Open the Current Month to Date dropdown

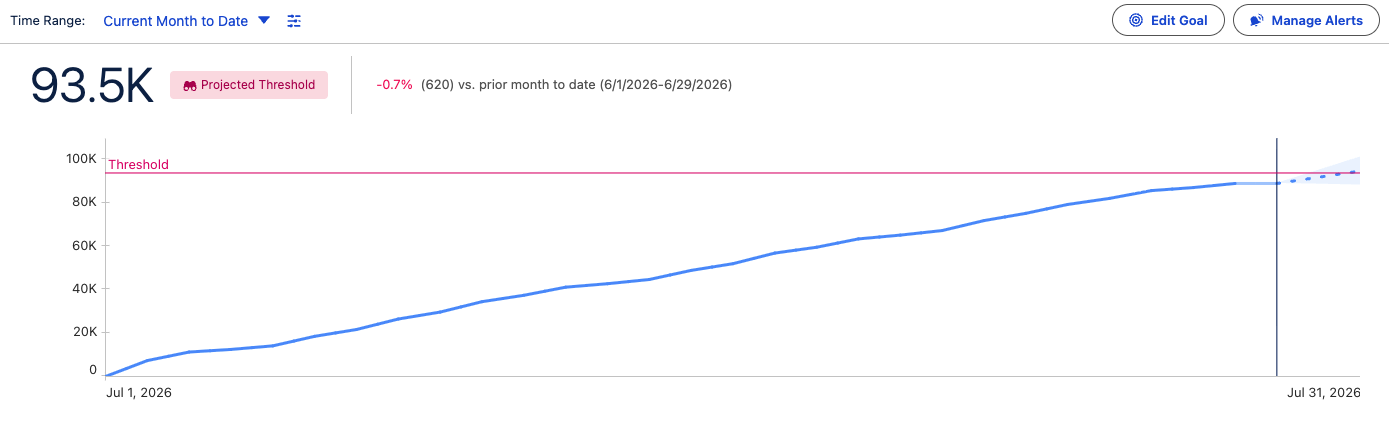tap(186, 20)
